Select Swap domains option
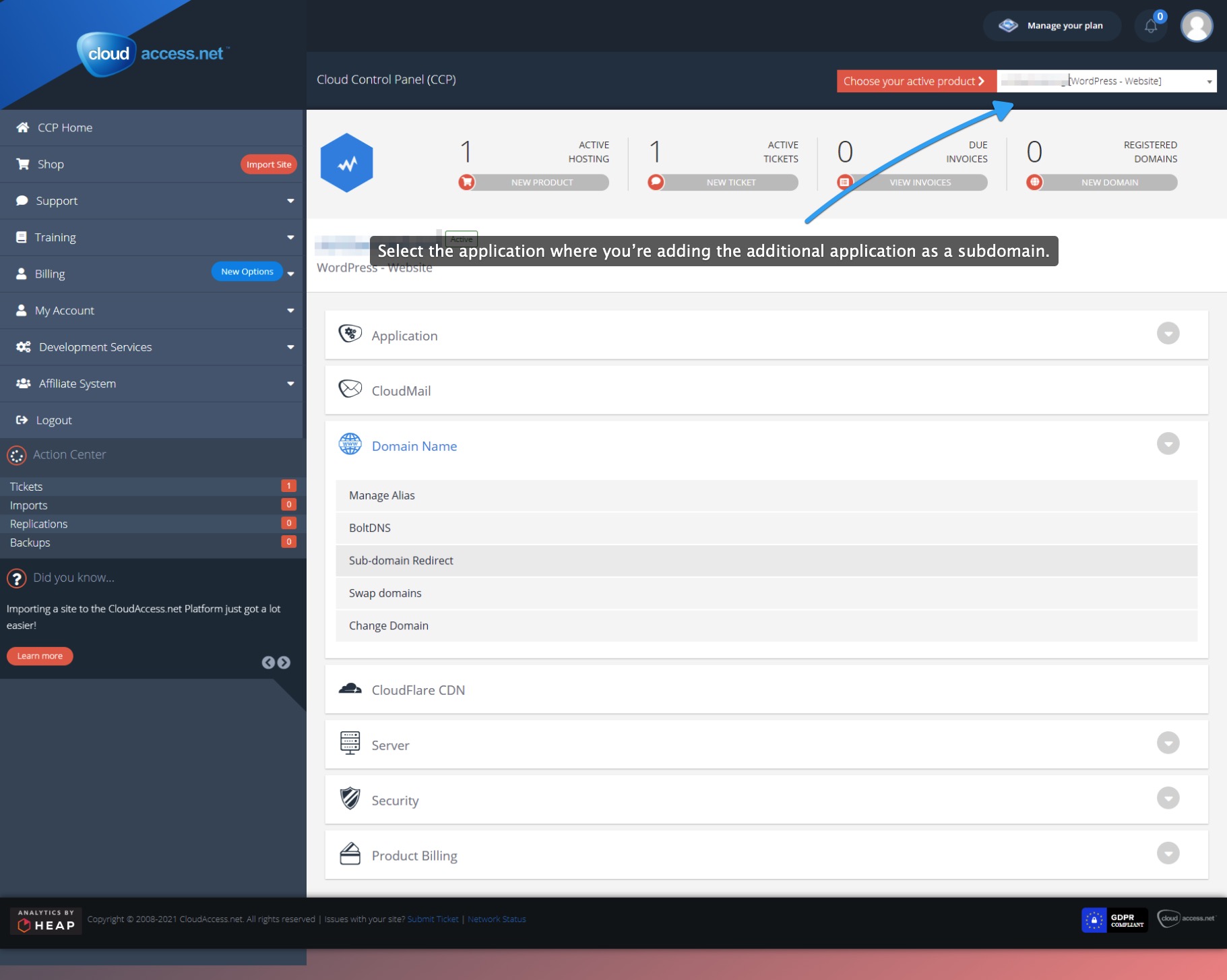Image resolution: width=1227 pixels, height=980 pixels. (766, 593)
